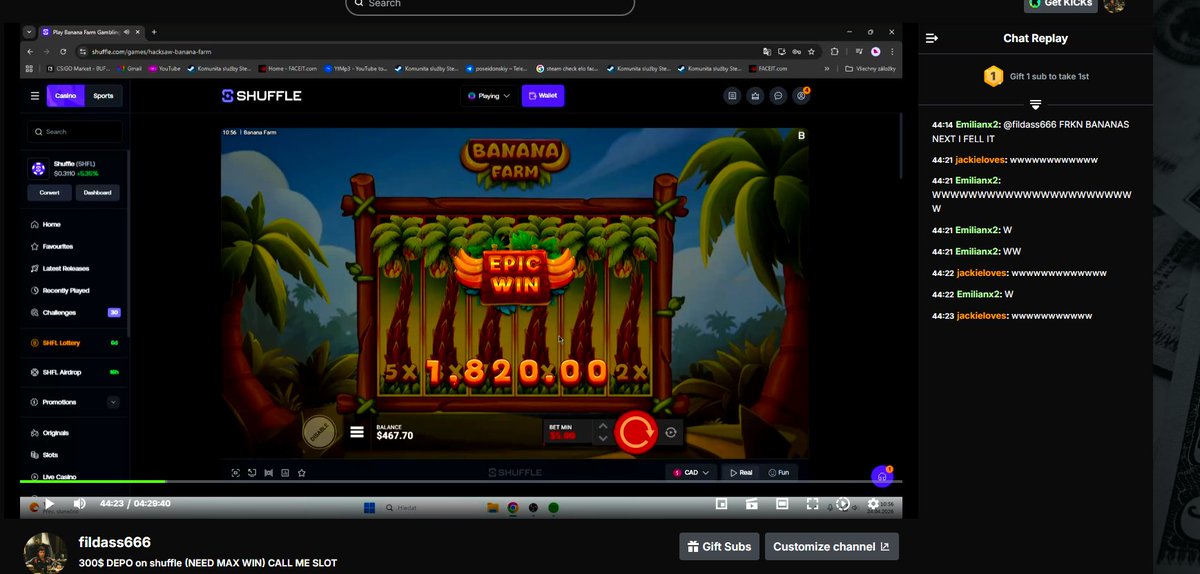
Task: Open the CAD currency dropdown
Action: (692, 472)
